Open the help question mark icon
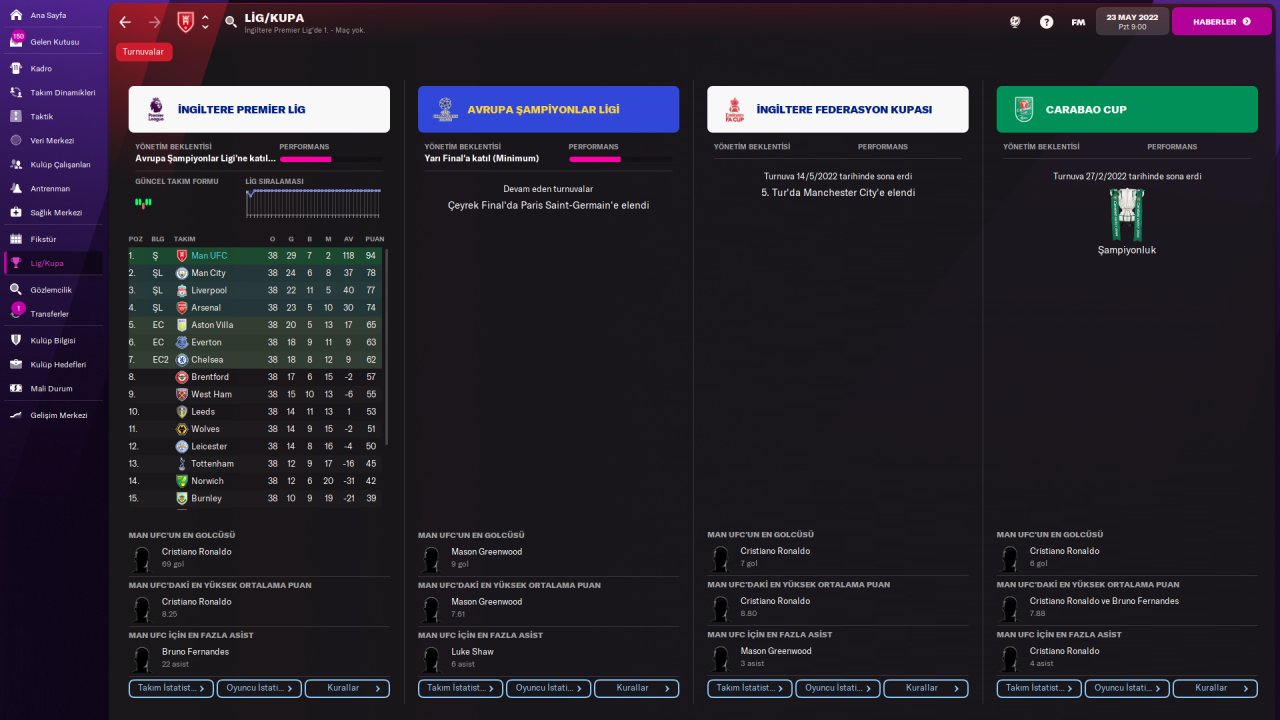This screenshot has width=1280, height=720. pos(1046,22)
